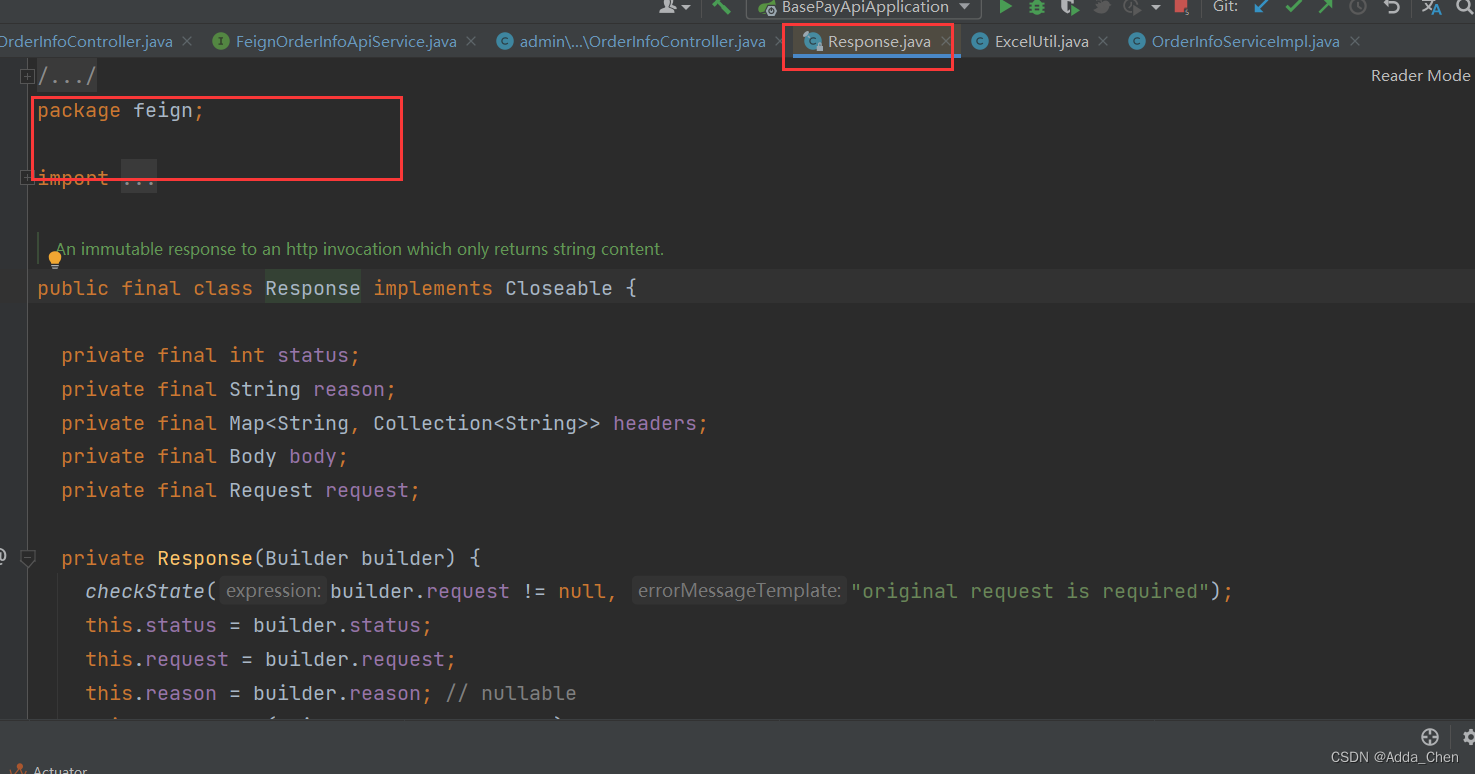1475x774 pixels.
Task: Click the translation icon in the toolbar
Action: (1430, 8)
